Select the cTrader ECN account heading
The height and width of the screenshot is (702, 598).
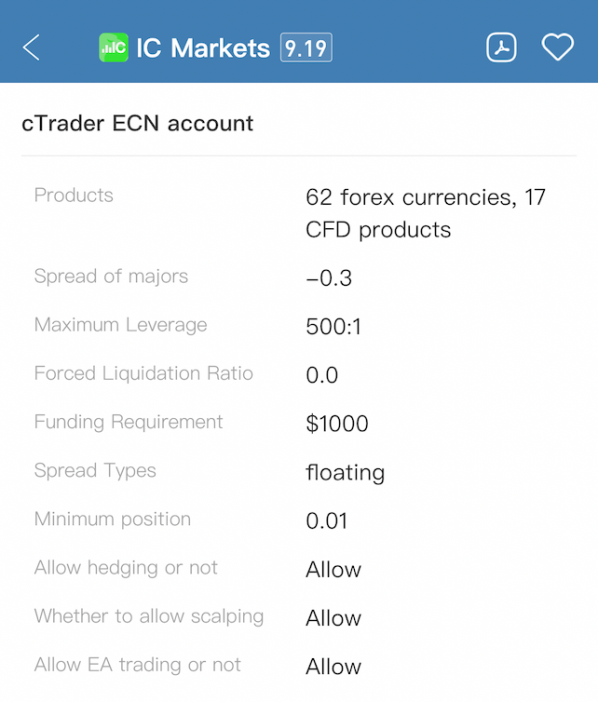[x=137, y=124]
